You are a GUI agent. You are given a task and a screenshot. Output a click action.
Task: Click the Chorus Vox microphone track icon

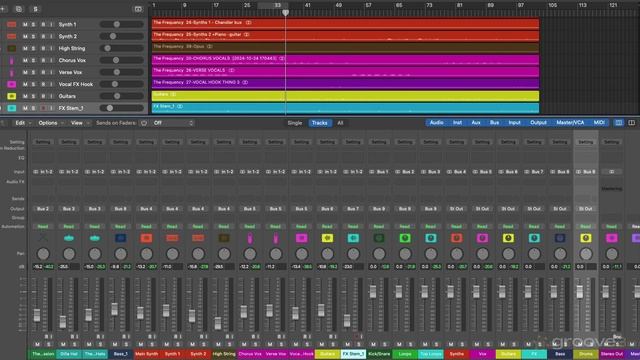tap(11, 60)
